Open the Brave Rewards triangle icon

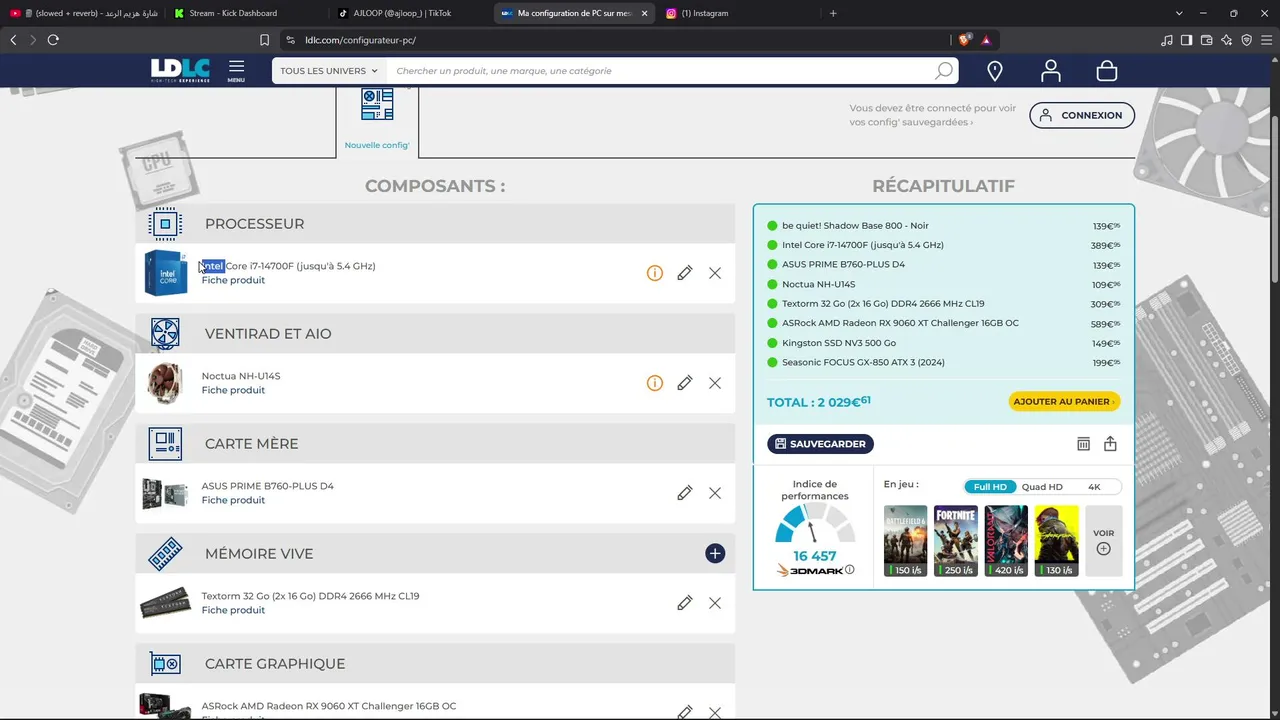pyautogui.click(x=986, y=40)
